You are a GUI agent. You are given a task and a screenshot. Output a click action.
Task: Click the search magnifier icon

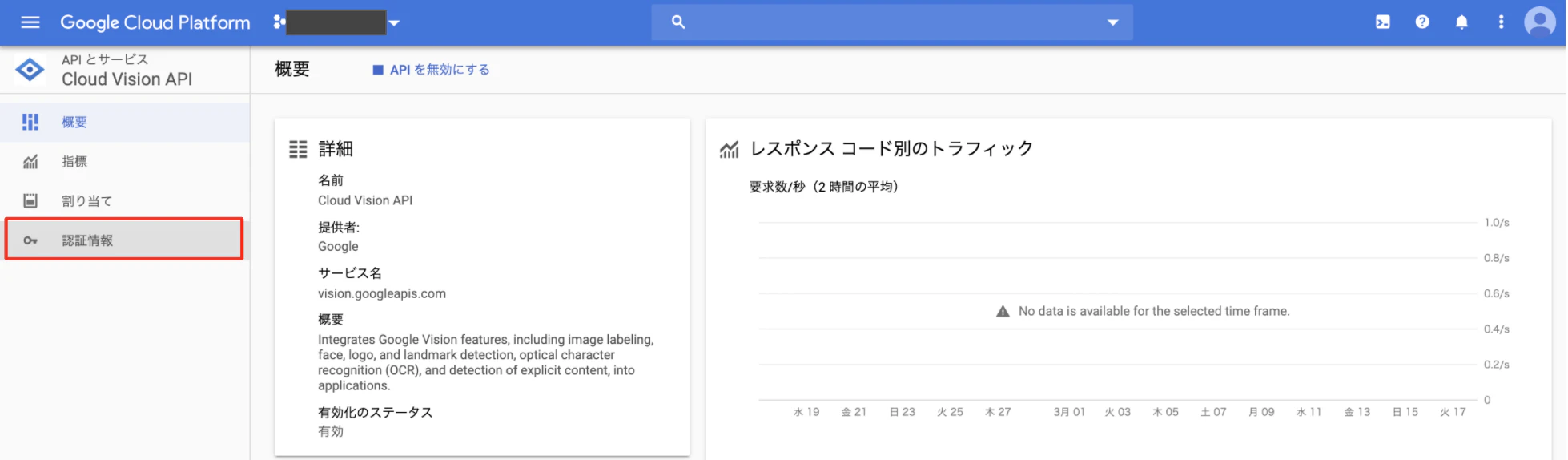tap(678, 22)
